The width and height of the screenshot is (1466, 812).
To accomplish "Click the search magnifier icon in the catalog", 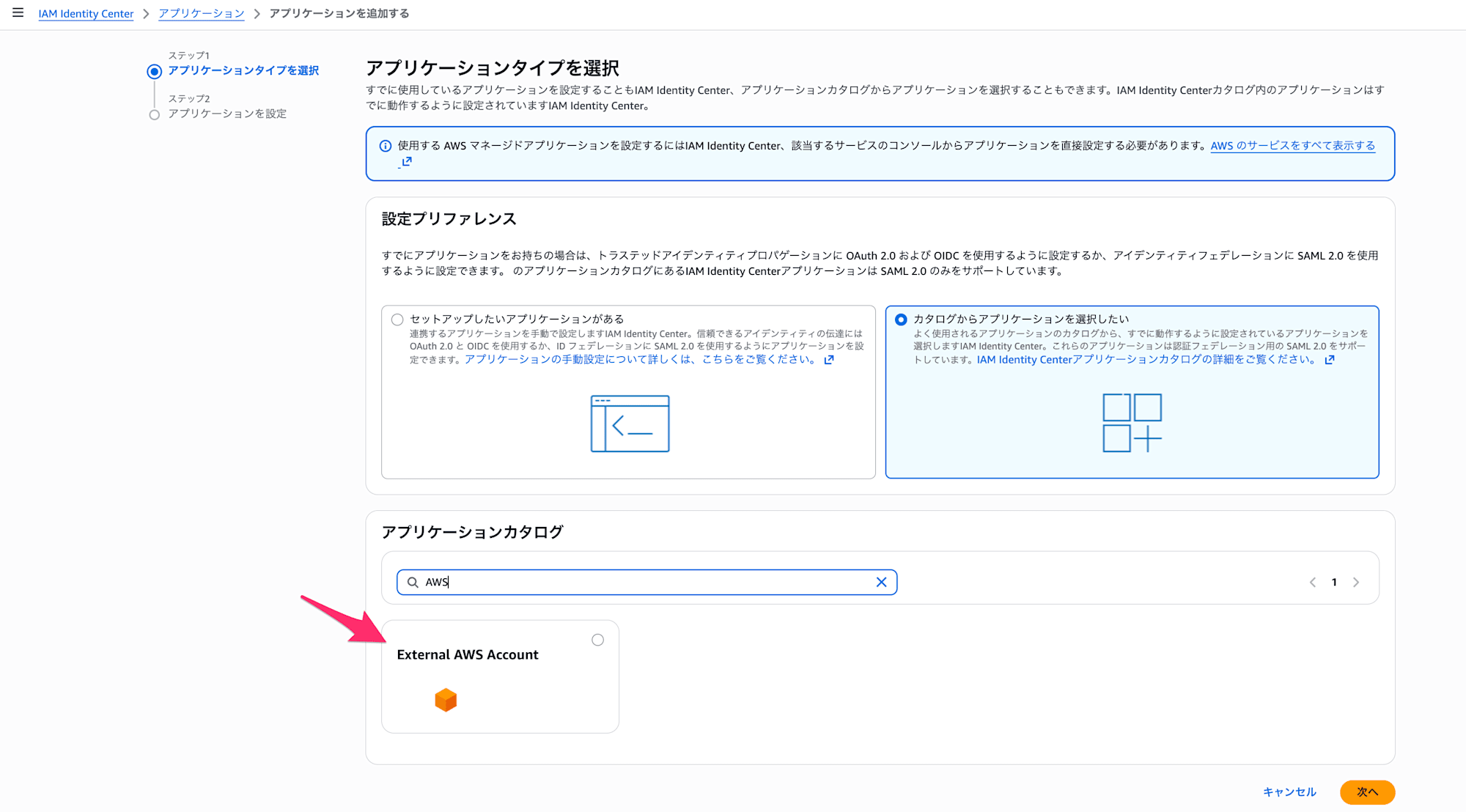I will (x=413, y=582).
